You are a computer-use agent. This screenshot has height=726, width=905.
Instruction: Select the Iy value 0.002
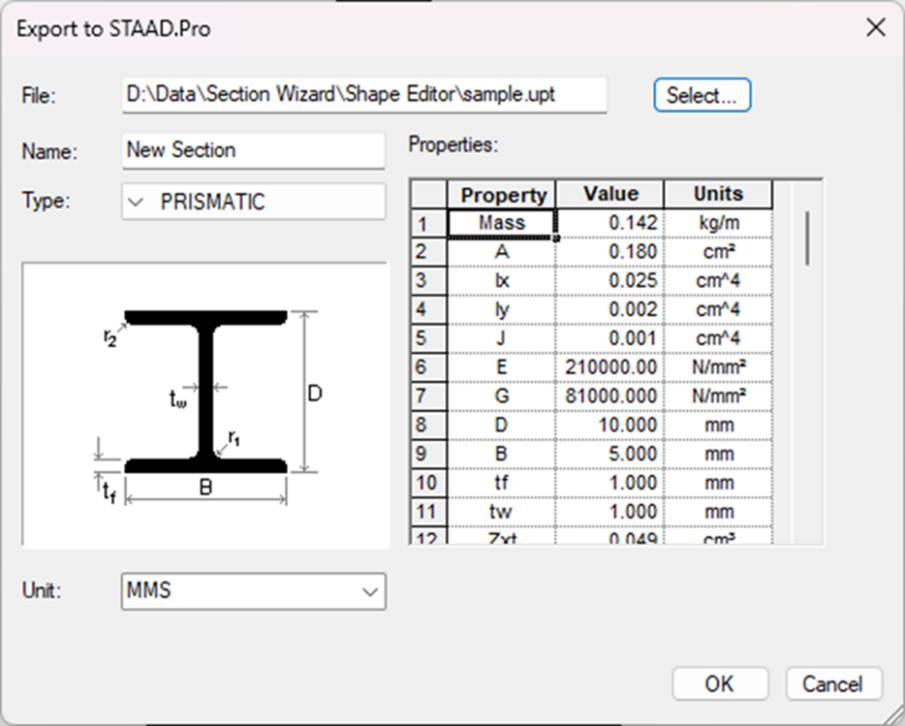(610, 309)
